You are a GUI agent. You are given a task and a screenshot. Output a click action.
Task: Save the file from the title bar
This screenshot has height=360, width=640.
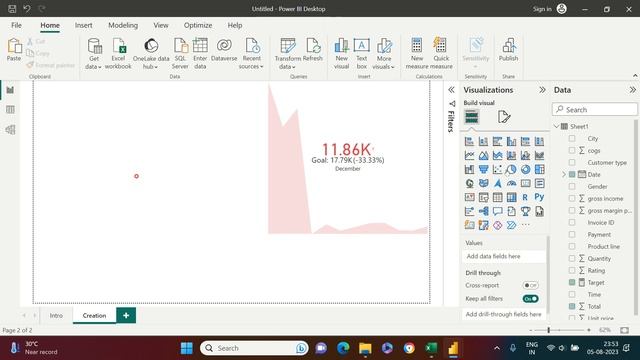pos(12,9)
